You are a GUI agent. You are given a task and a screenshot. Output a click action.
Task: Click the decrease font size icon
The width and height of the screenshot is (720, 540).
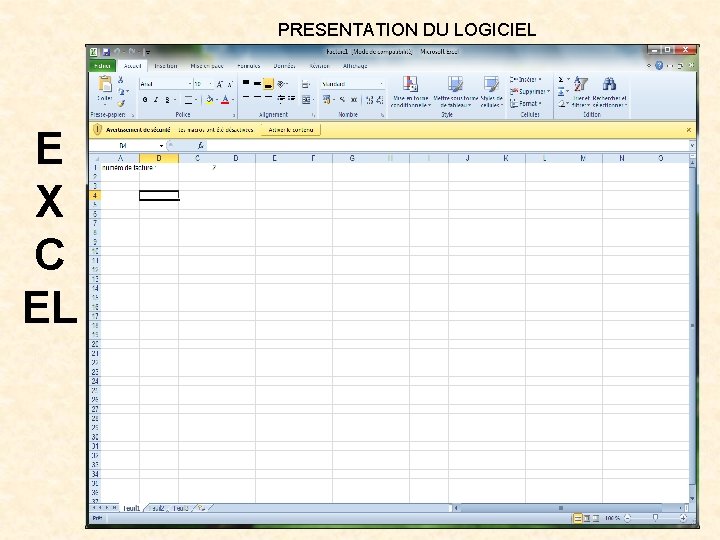[230, 84]
